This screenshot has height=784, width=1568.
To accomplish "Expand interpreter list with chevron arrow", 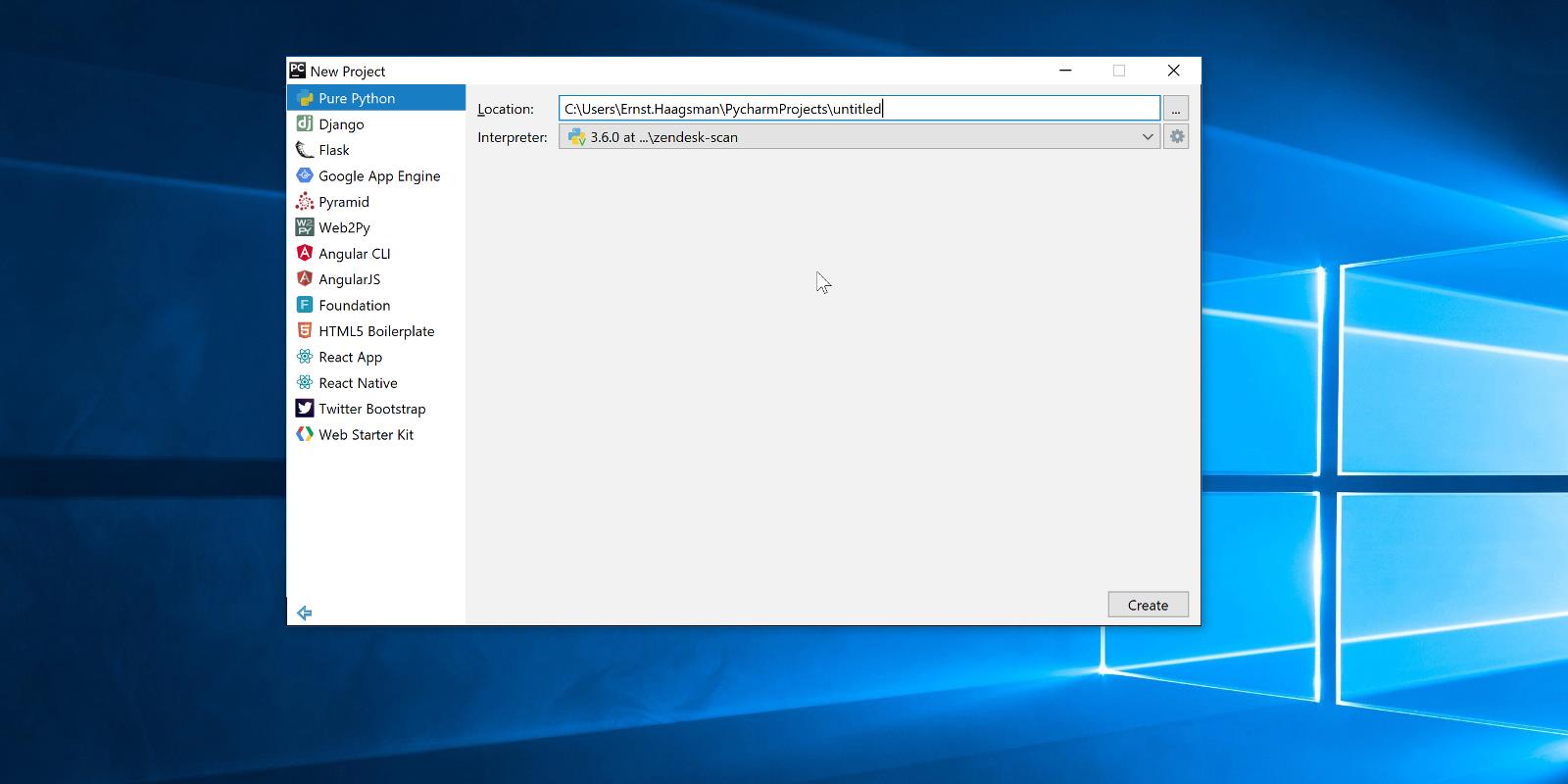I will (x=1148, y=137).
